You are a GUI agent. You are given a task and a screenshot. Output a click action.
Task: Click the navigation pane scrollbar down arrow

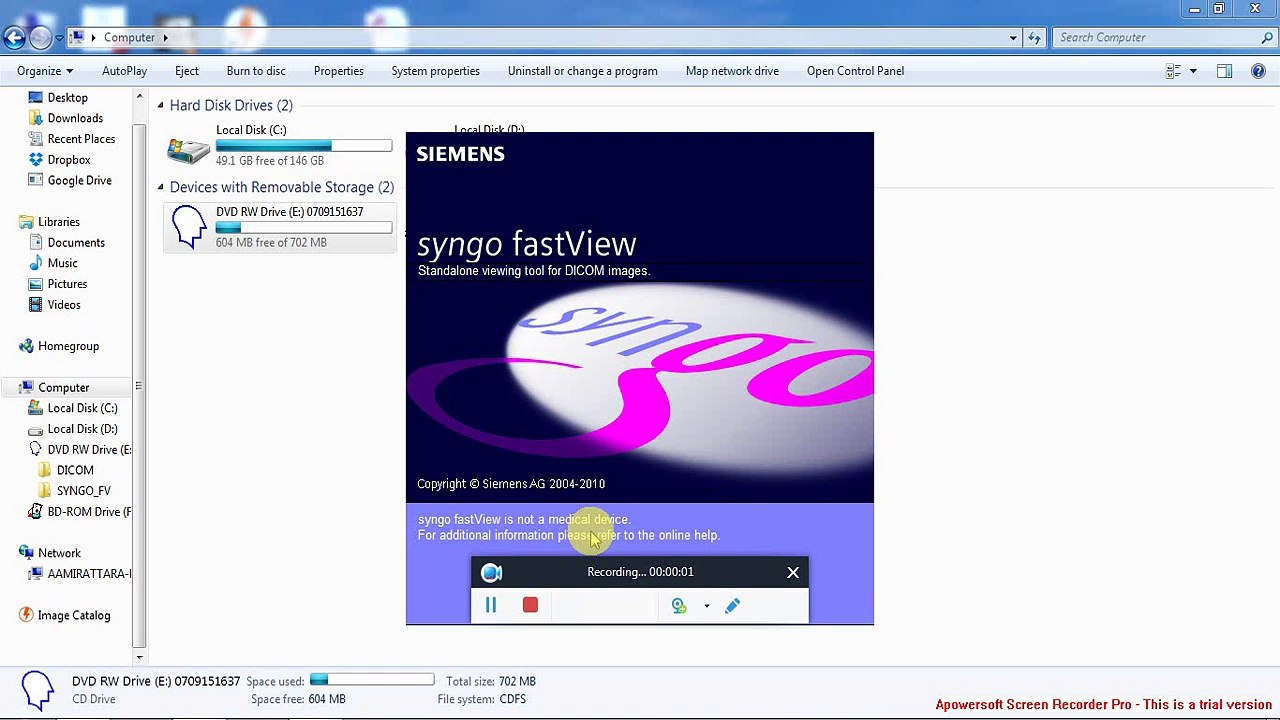pos(139,657)
